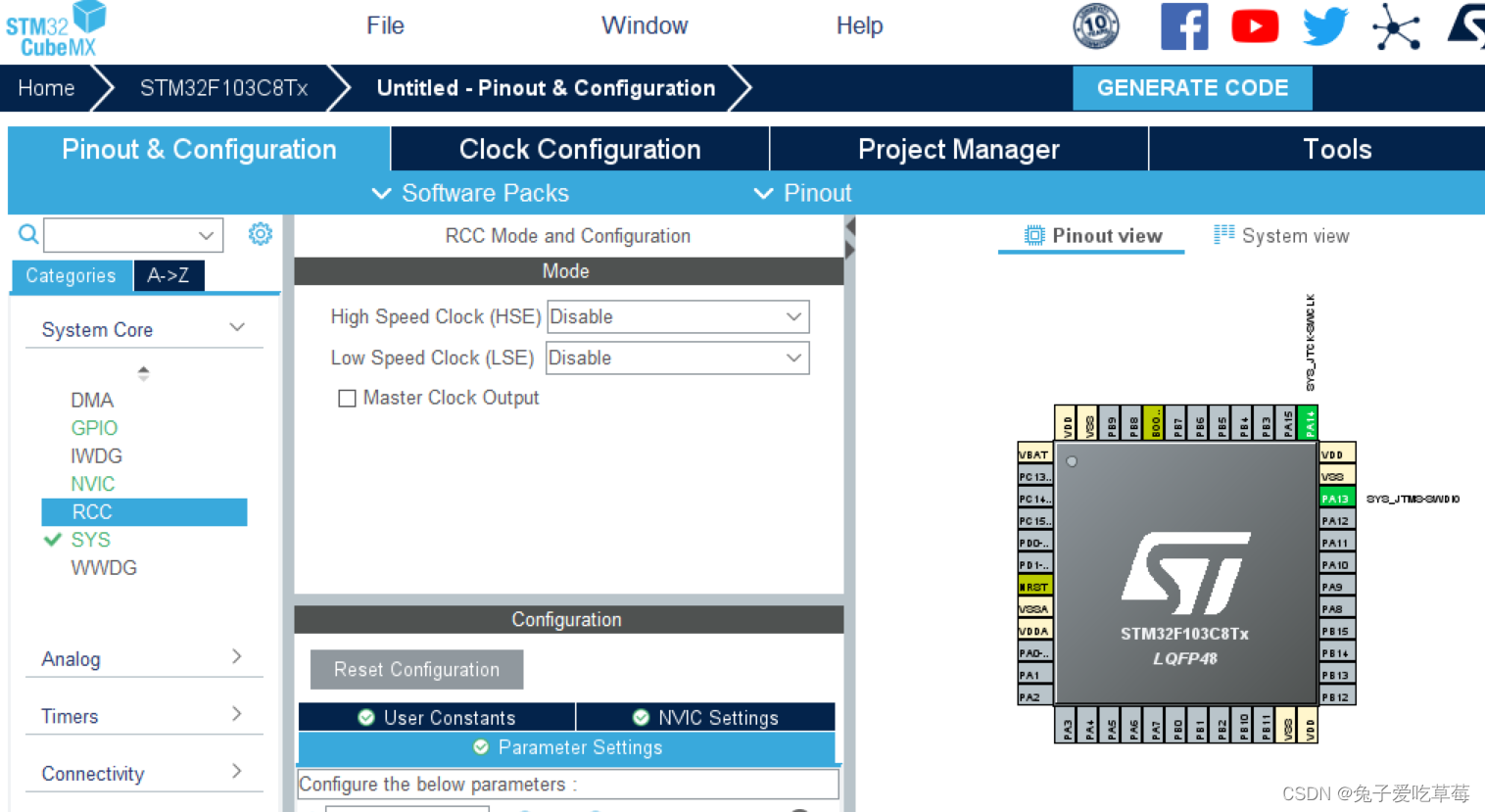
Task: Select WWDG in the System Core list
Action: pyautogui.click(x=104, y=567)
